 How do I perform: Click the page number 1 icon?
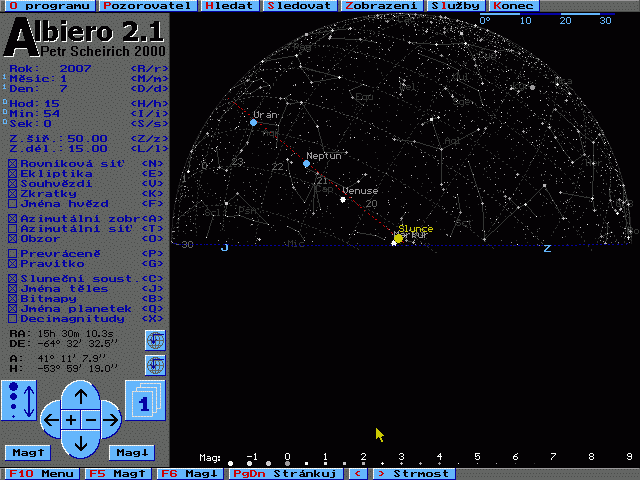pyautogui.click(x=144, y=400)
